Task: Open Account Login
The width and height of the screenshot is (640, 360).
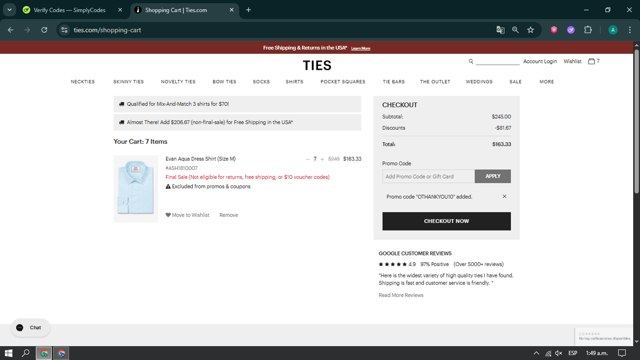Action: click(540, 61)
